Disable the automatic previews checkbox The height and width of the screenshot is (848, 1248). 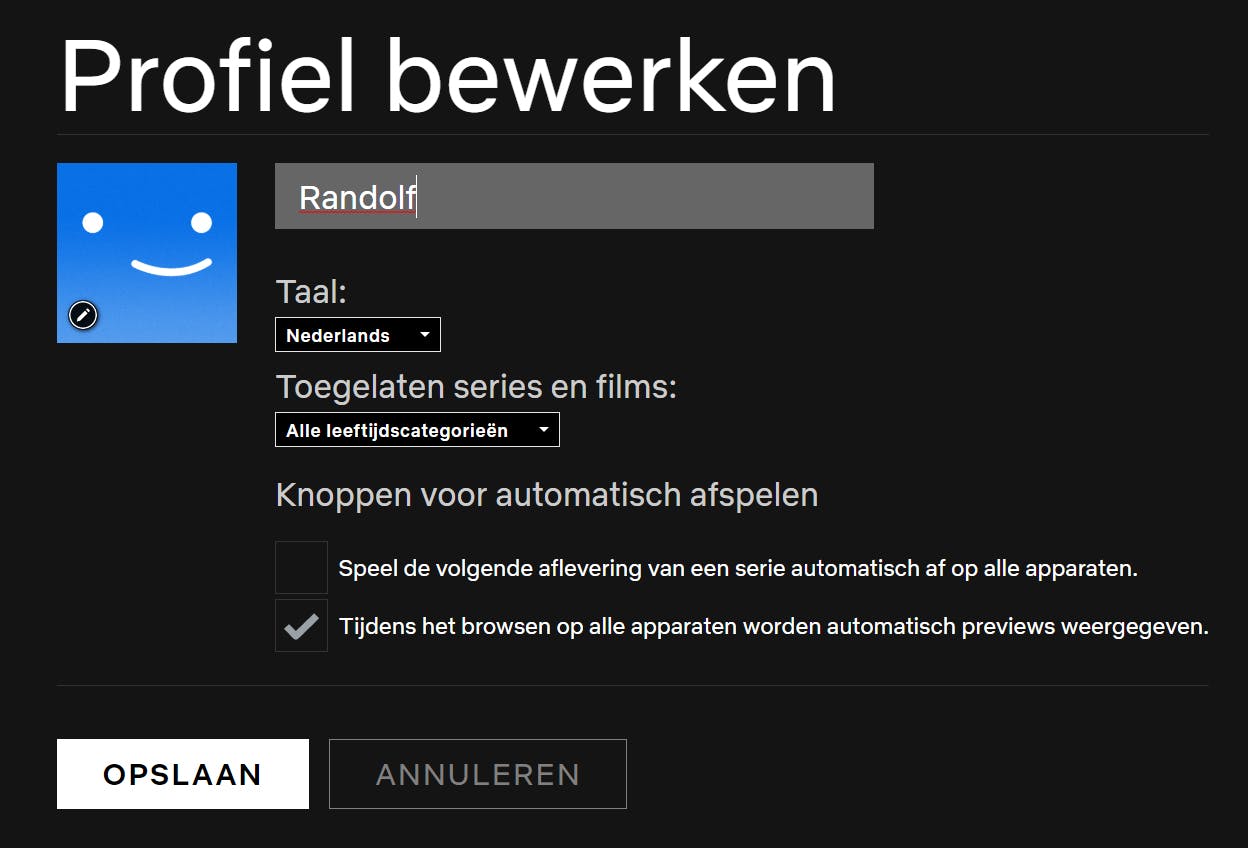point(301,626)
